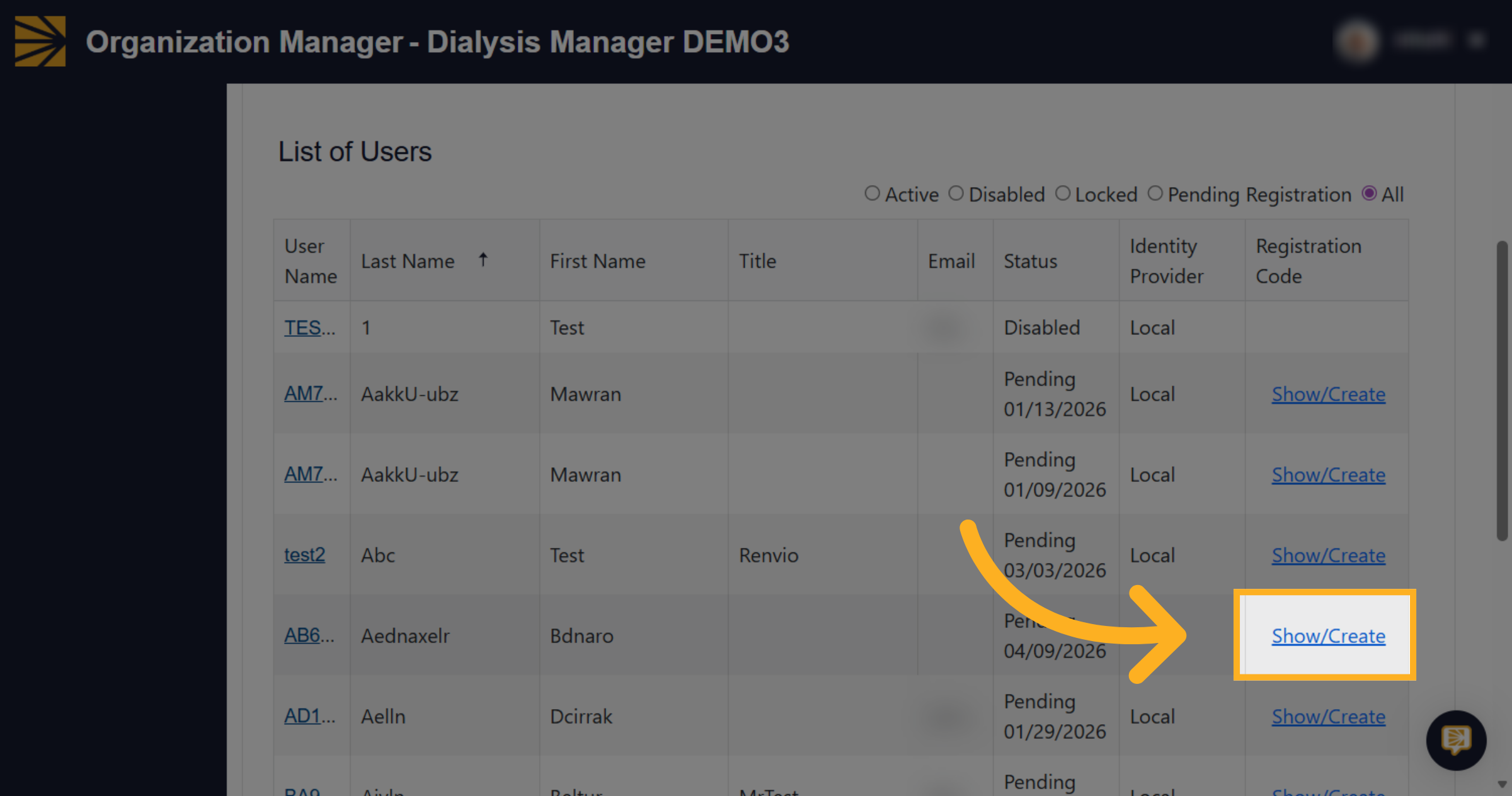Select the Active radio button
1512x796 pixels.
click(x=872, y=193)
